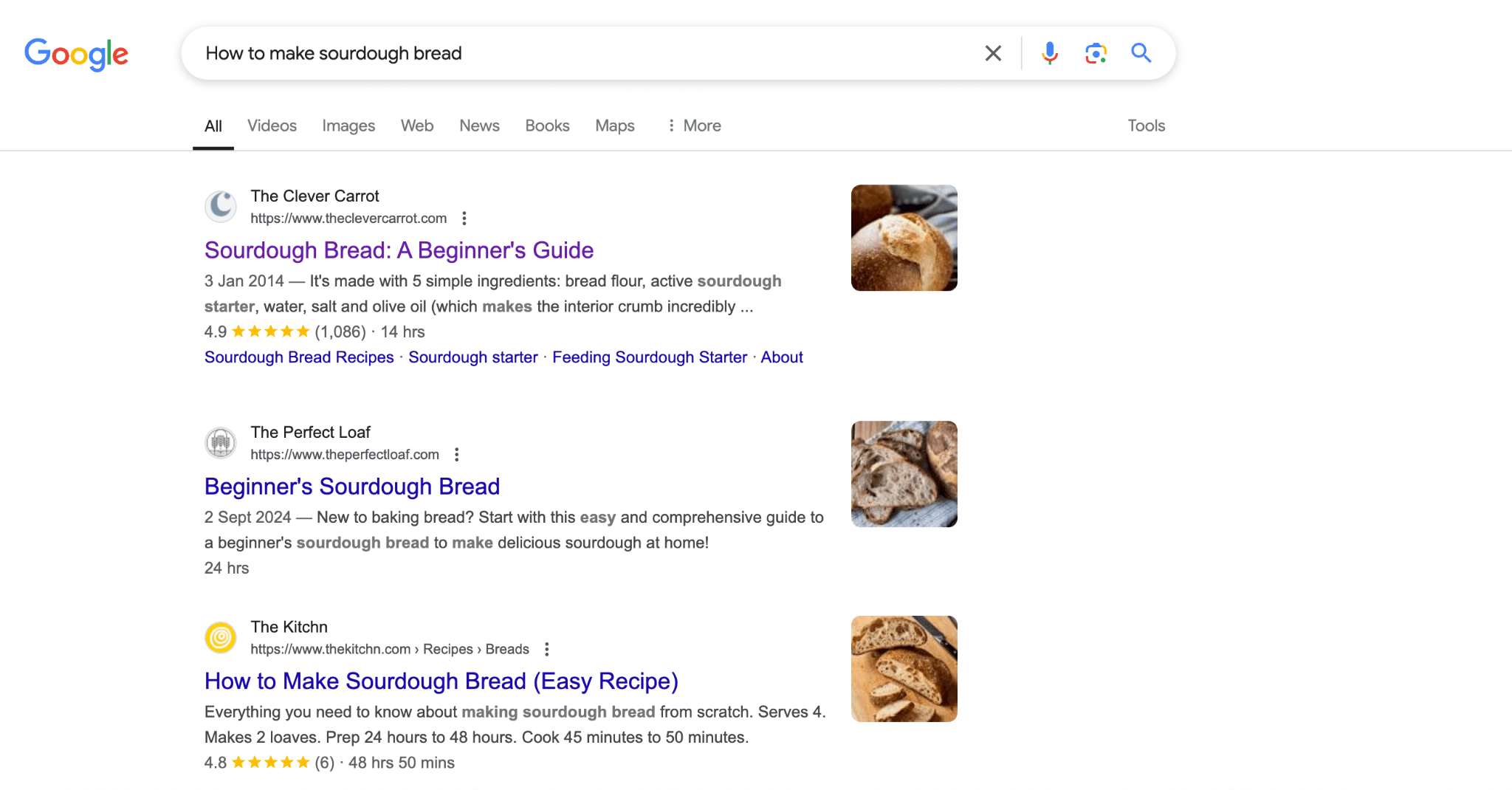Screen dimensions: 1512x790
Task: Open Google Lens image search
Action: (x=1095, y=52)
